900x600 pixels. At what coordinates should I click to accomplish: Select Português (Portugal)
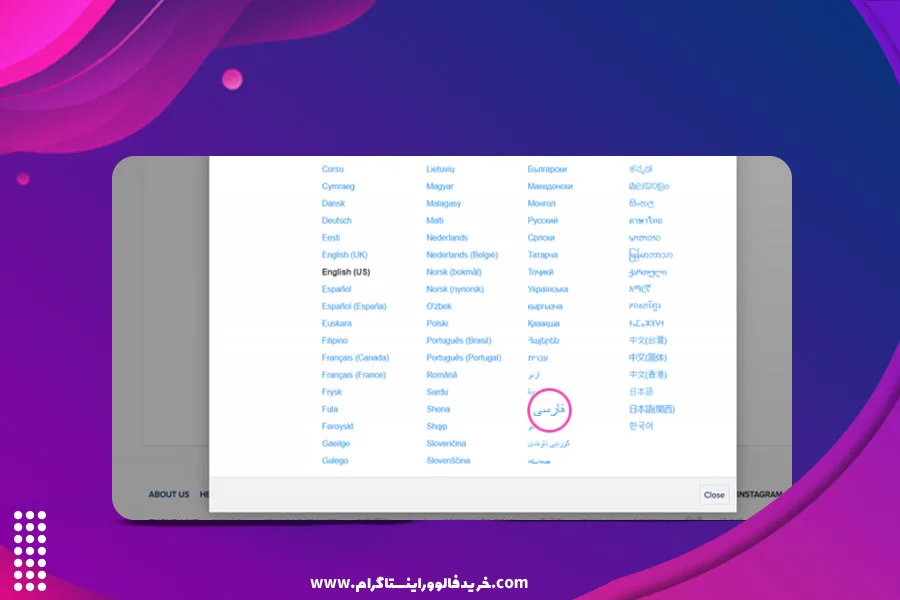(464, 358)
